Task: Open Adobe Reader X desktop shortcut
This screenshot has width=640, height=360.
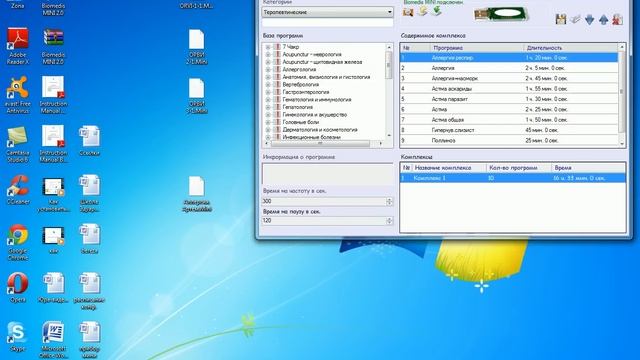Action: [x=18, y=46]
